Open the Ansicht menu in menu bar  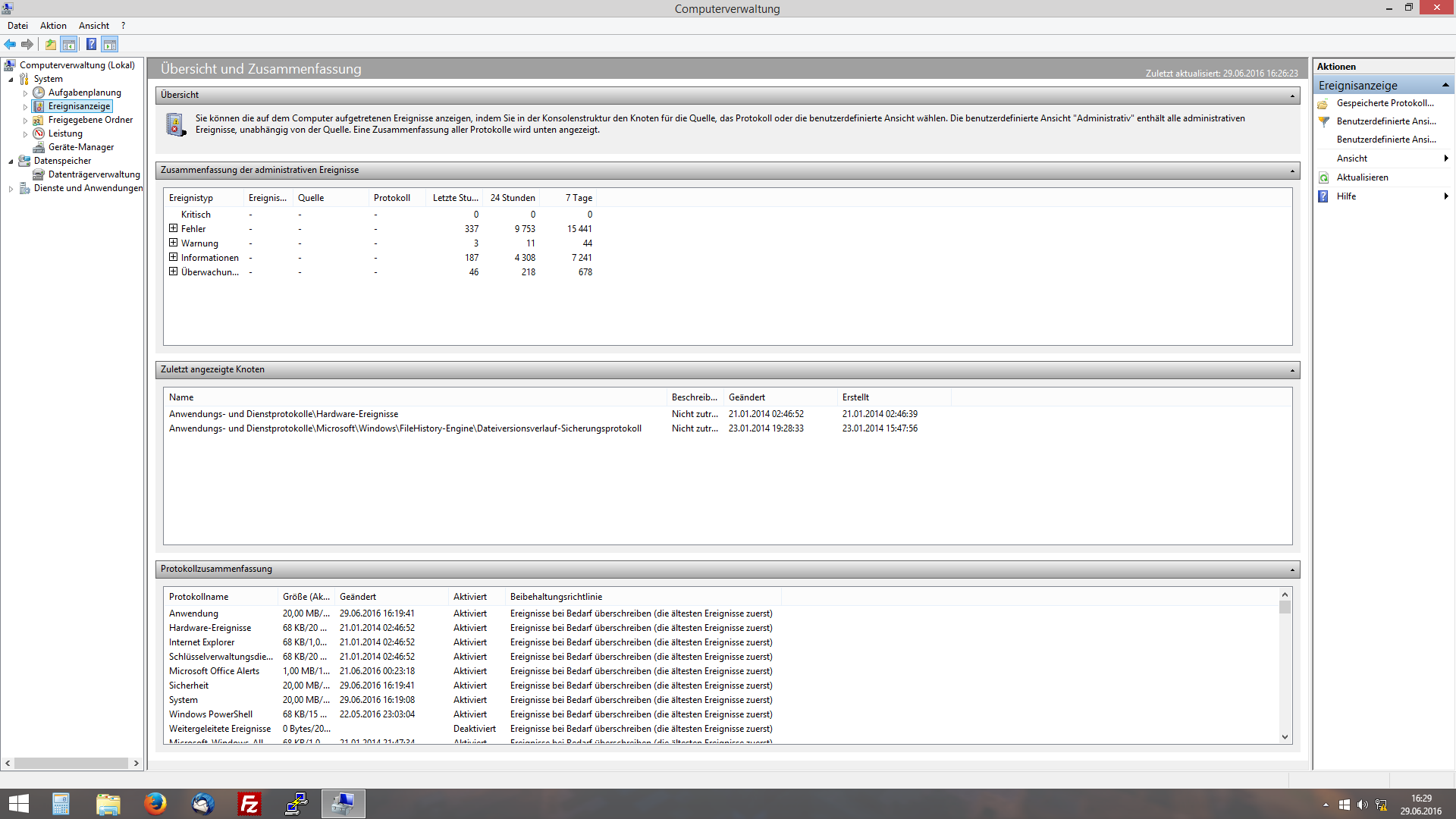[93, 26]
